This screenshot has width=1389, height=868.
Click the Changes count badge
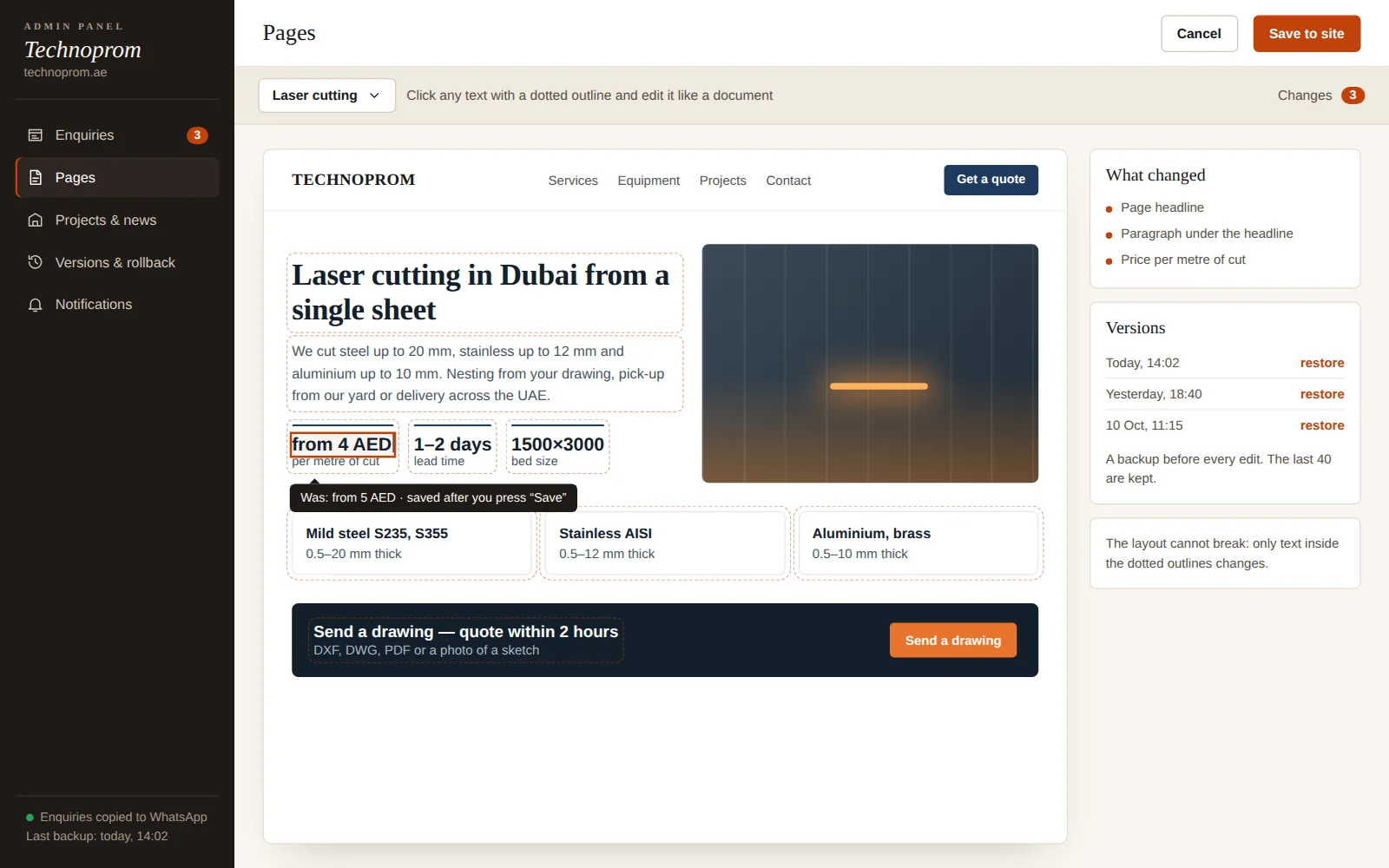(1353, 95)
